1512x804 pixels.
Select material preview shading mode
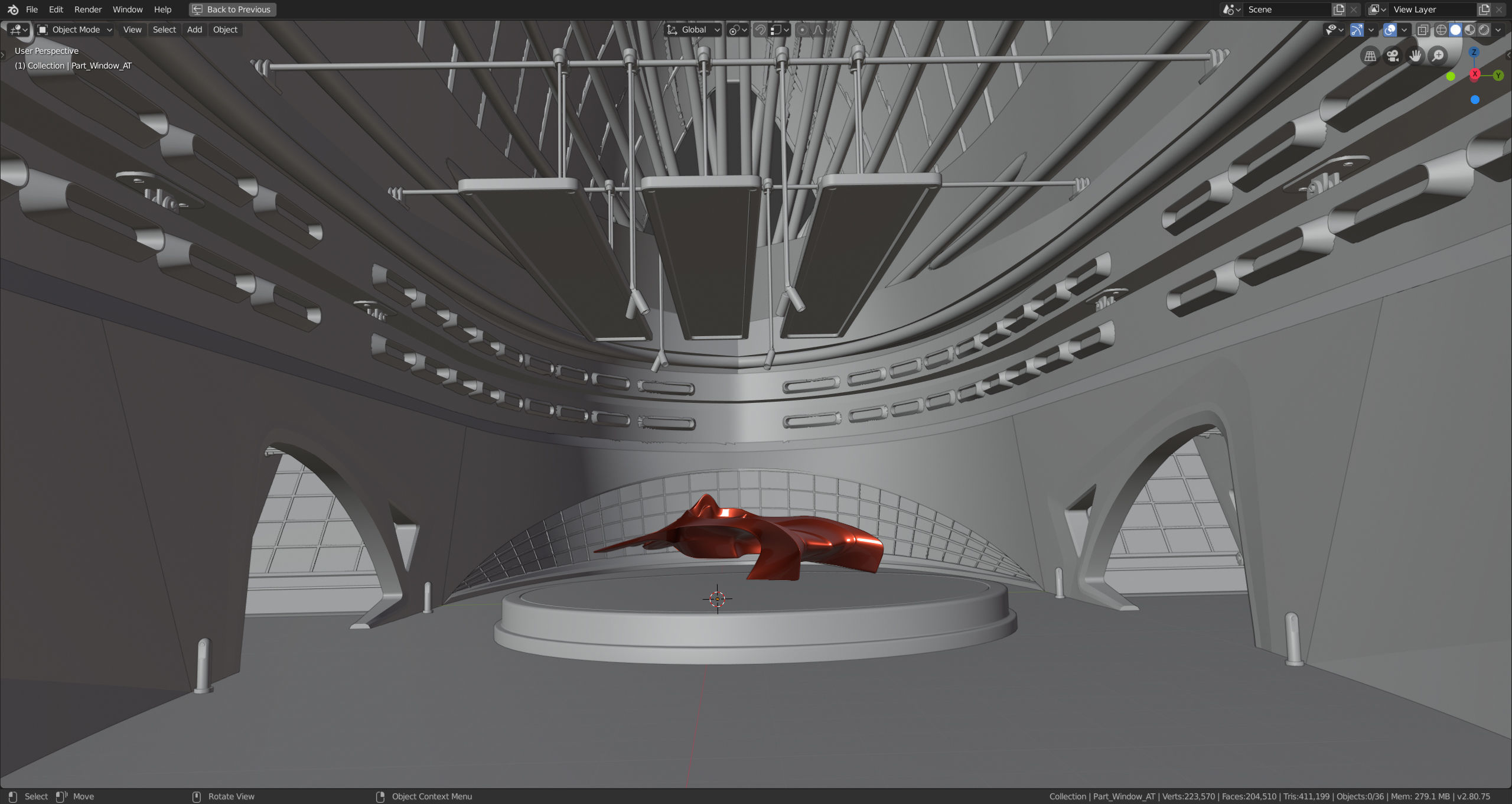click(x=1470, y=30)
